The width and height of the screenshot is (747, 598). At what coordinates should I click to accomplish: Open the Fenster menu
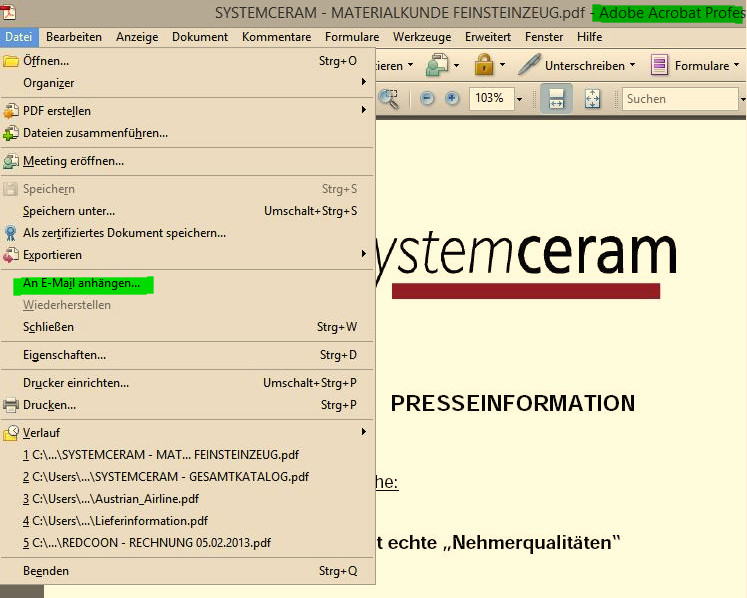pos(544,37)
